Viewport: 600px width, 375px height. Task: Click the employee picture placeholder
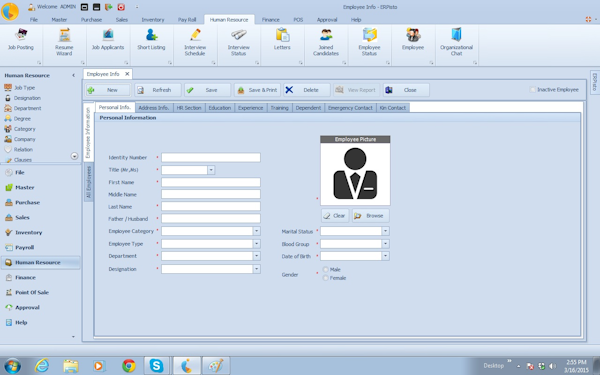[x=355, y=174]
